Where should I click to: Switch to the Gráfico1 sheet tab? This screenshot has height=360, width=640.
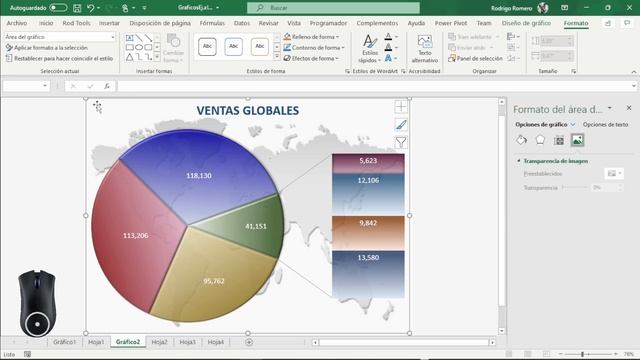[x=64, y=342]
